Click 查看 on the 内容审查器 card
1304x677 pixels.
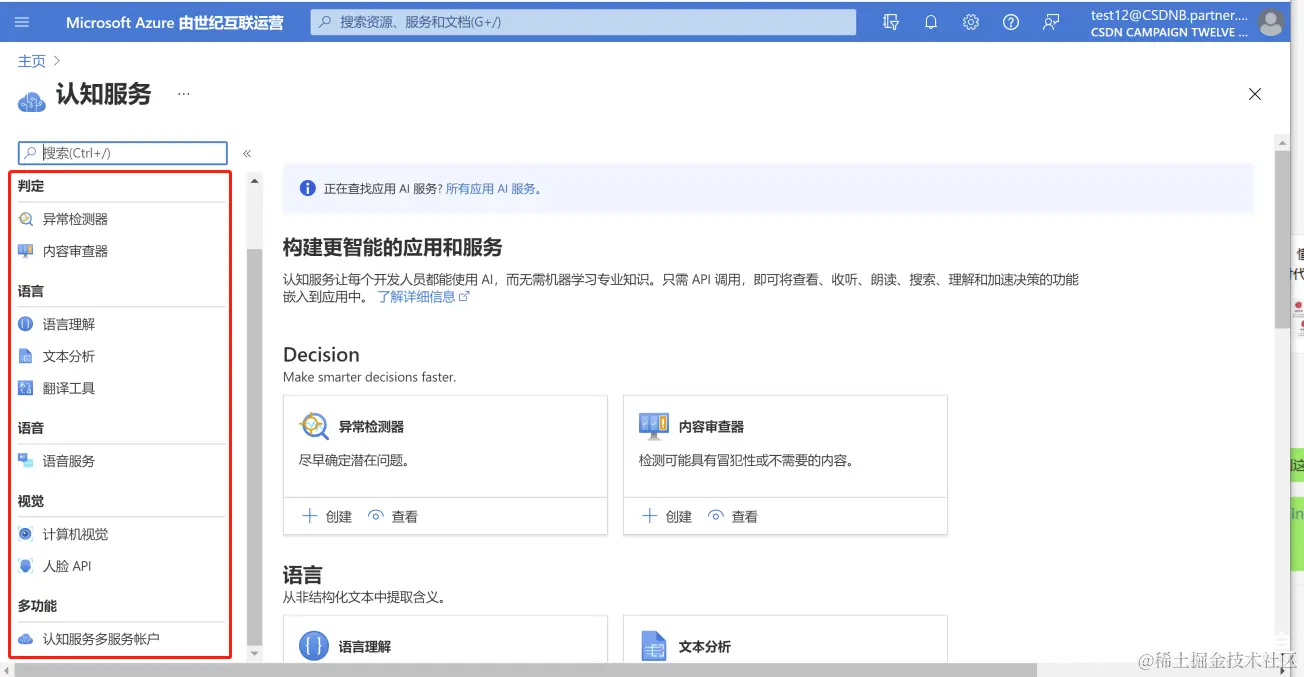(x=733, y=516)
